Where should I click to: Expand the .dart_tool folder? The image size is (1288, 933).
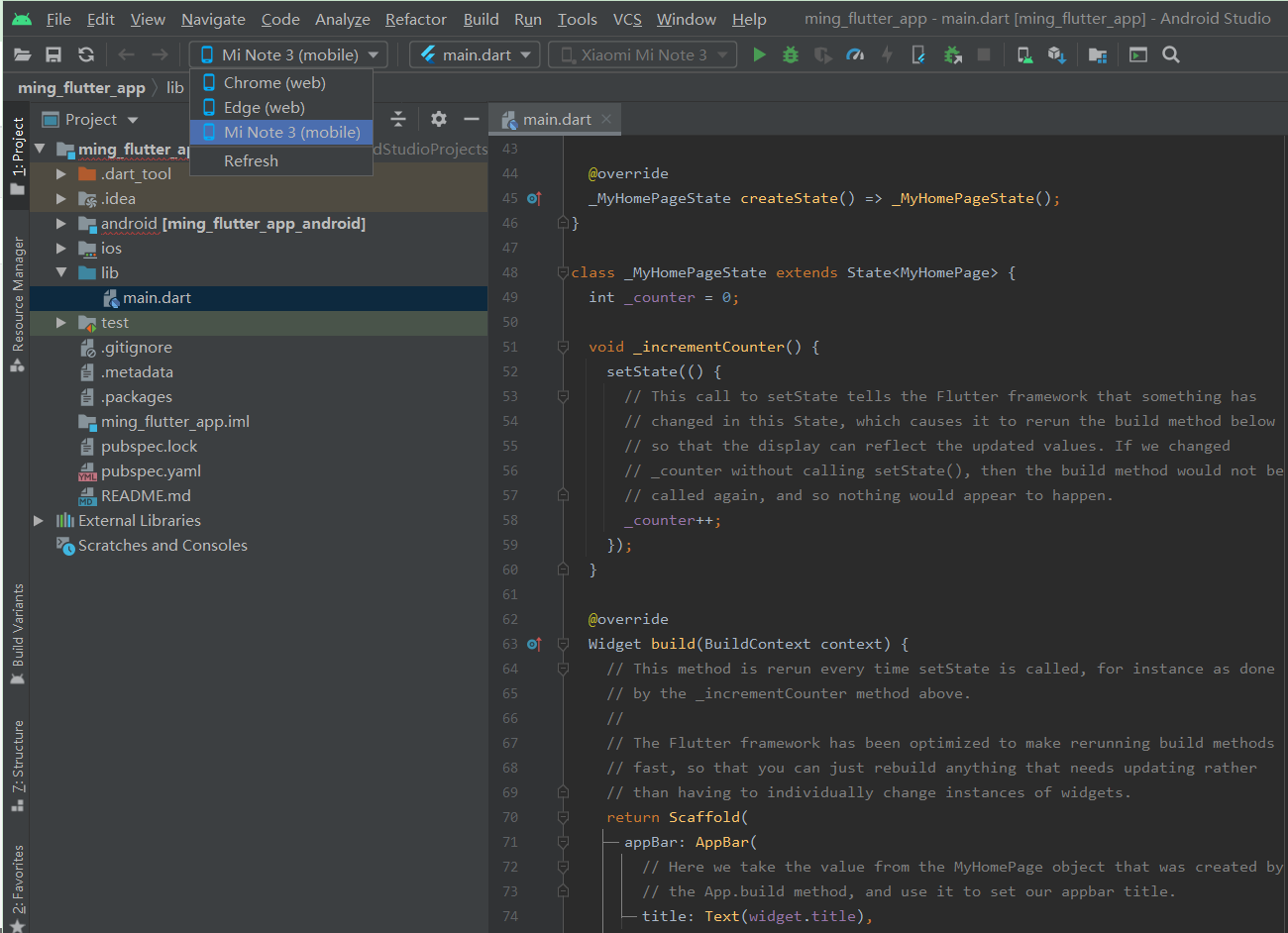pos(61,174)
